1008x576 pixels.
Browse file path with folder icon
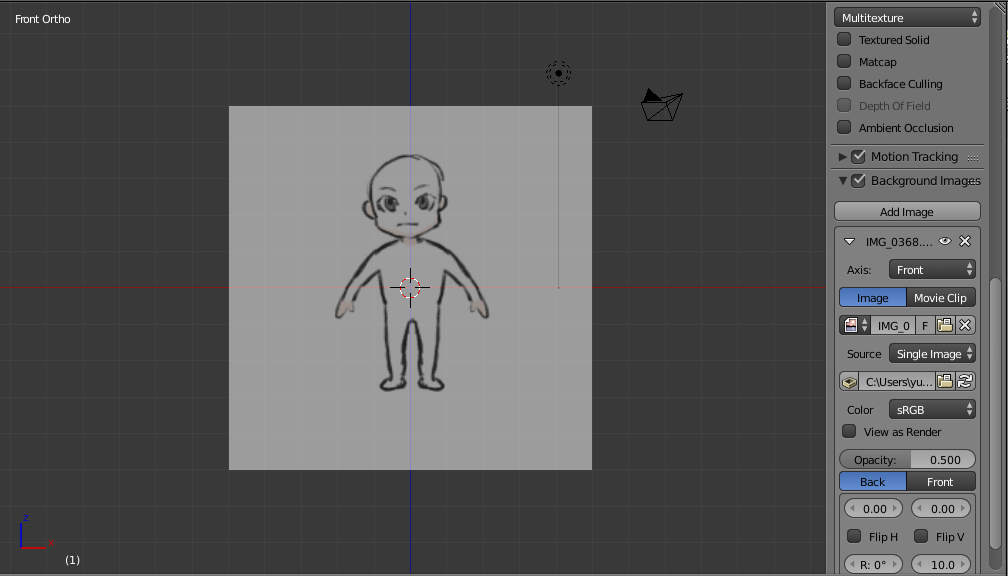945,382
